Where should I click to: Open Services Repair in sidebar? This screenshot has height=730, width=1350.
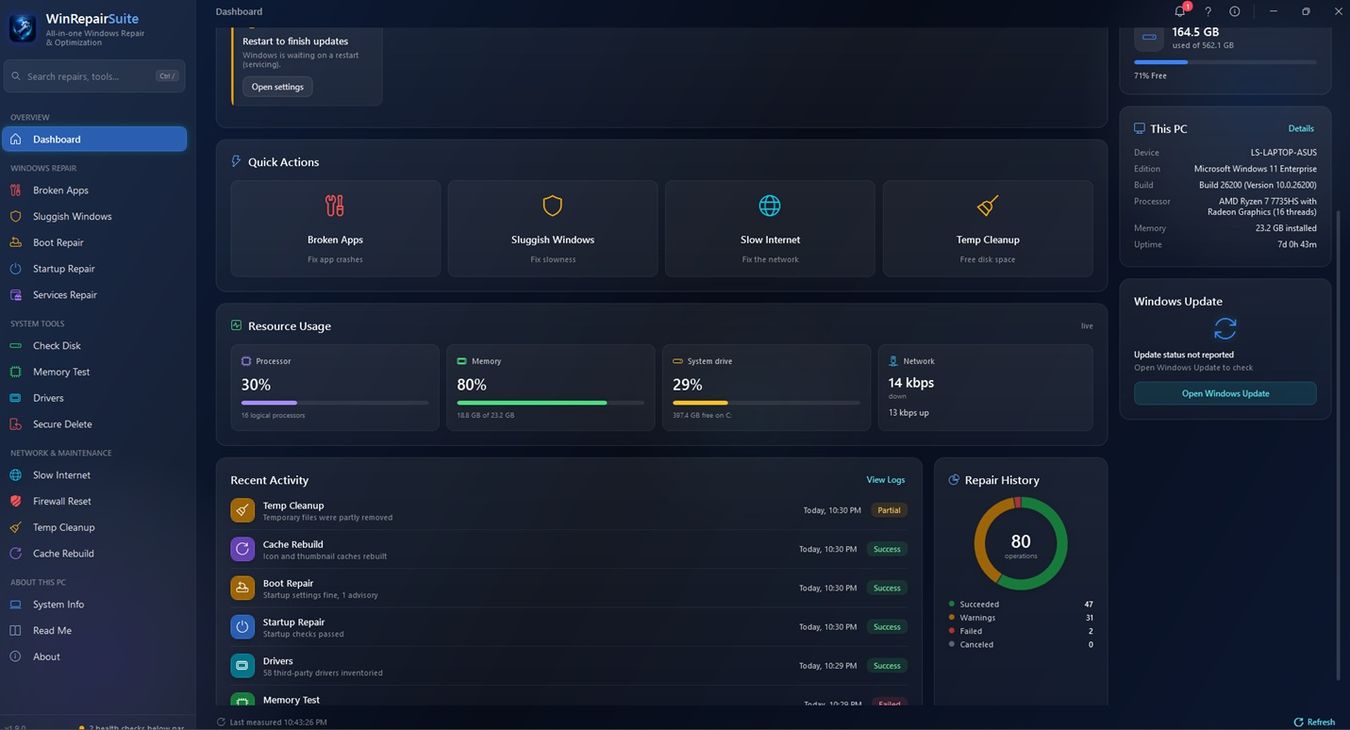[x=94, y=295]
